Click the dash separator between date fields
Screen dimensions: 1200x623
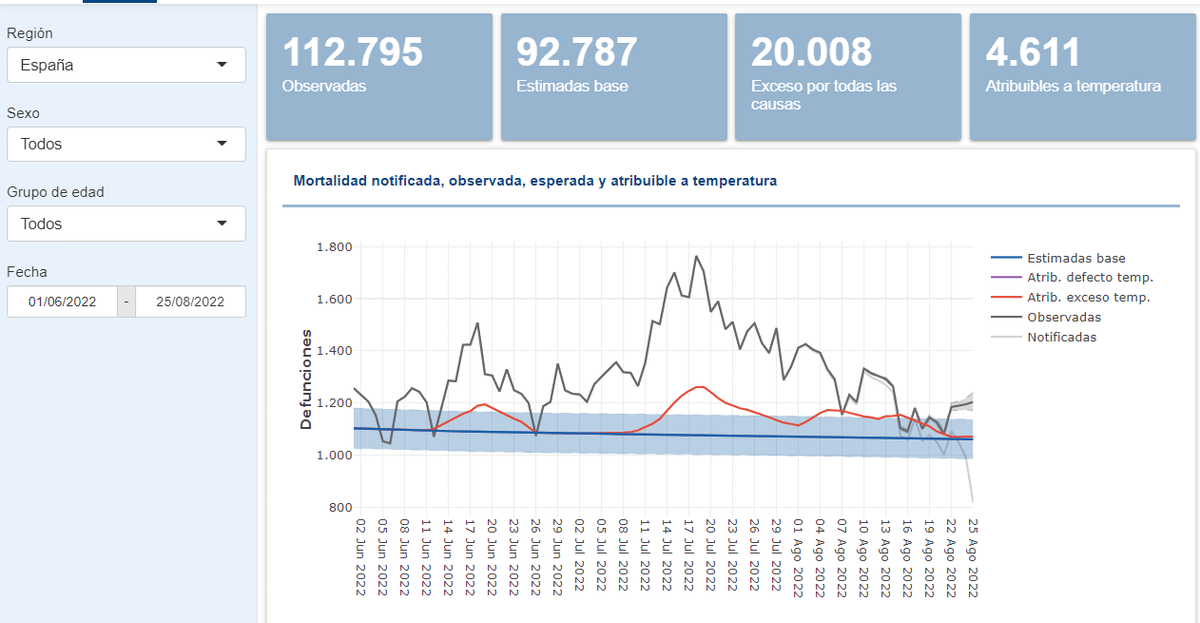126,301
